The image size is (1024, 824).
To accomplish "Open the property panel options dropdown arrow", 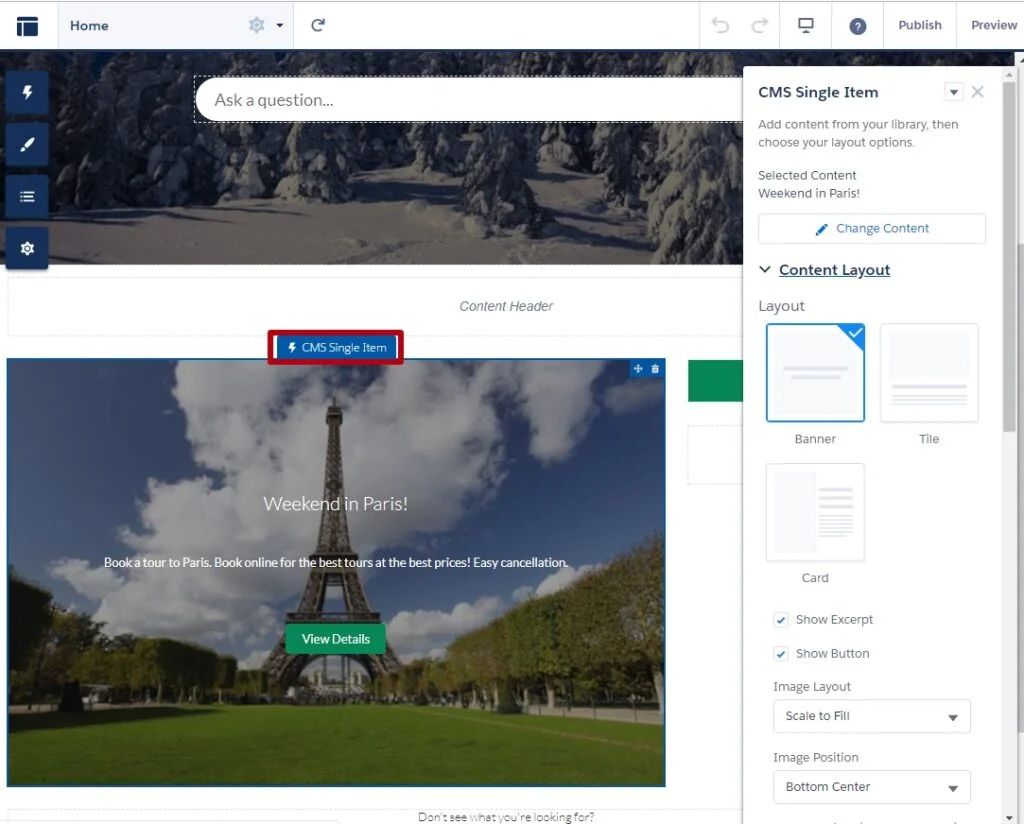I will pyautogui.click(x=953, y=92).
